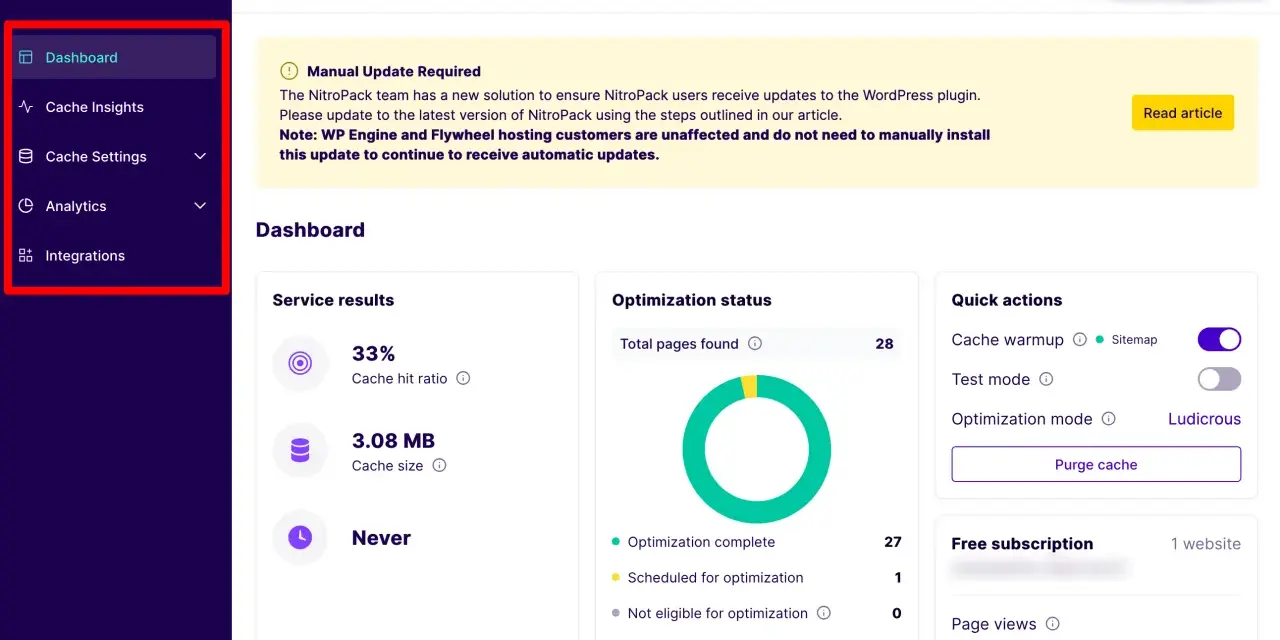Change the Ludicrous optimization mode link
Image resolution: width=1280 pixels, height=640 pixels.
[x=1204, y=419]
